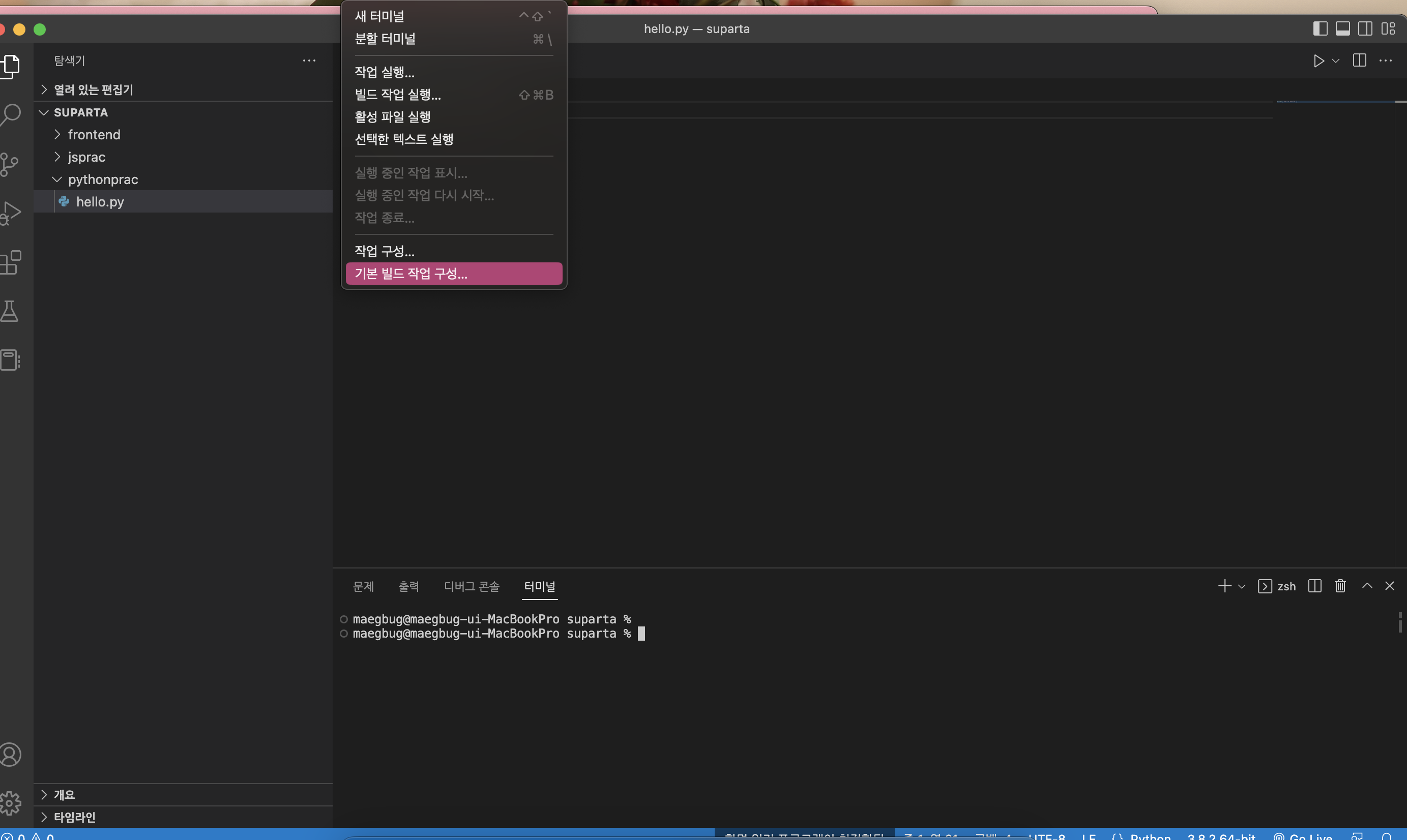The width and height of the screenshot is (1407, 840).
Task: Toggle bottom panel visibility in title bar
Action: [1342, 28]
